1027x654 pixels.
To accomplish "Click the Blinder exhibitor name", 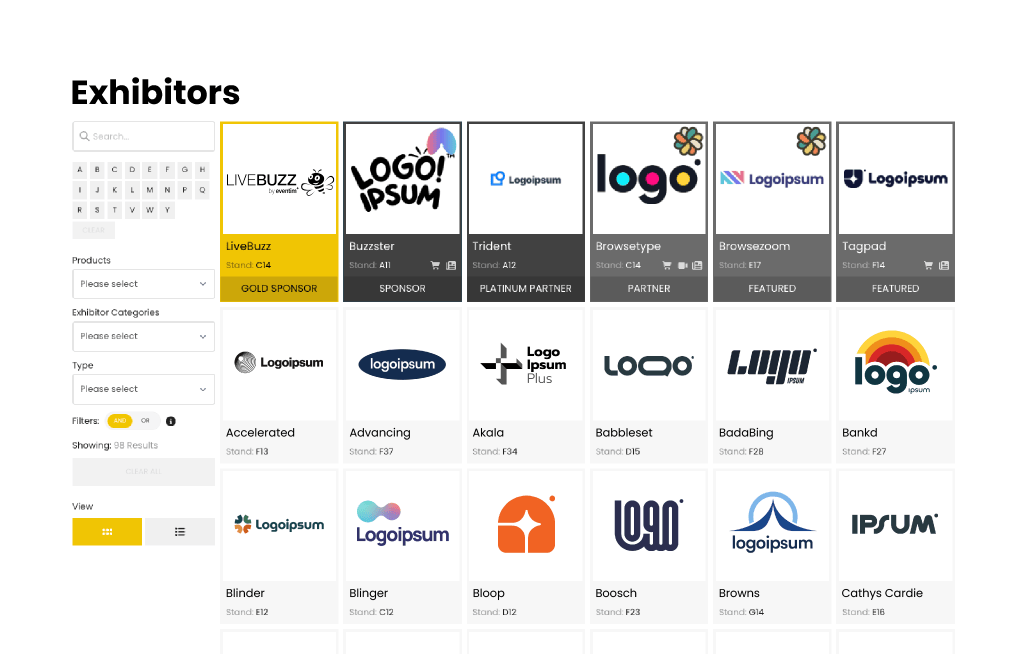I will [x=245, y=593].
